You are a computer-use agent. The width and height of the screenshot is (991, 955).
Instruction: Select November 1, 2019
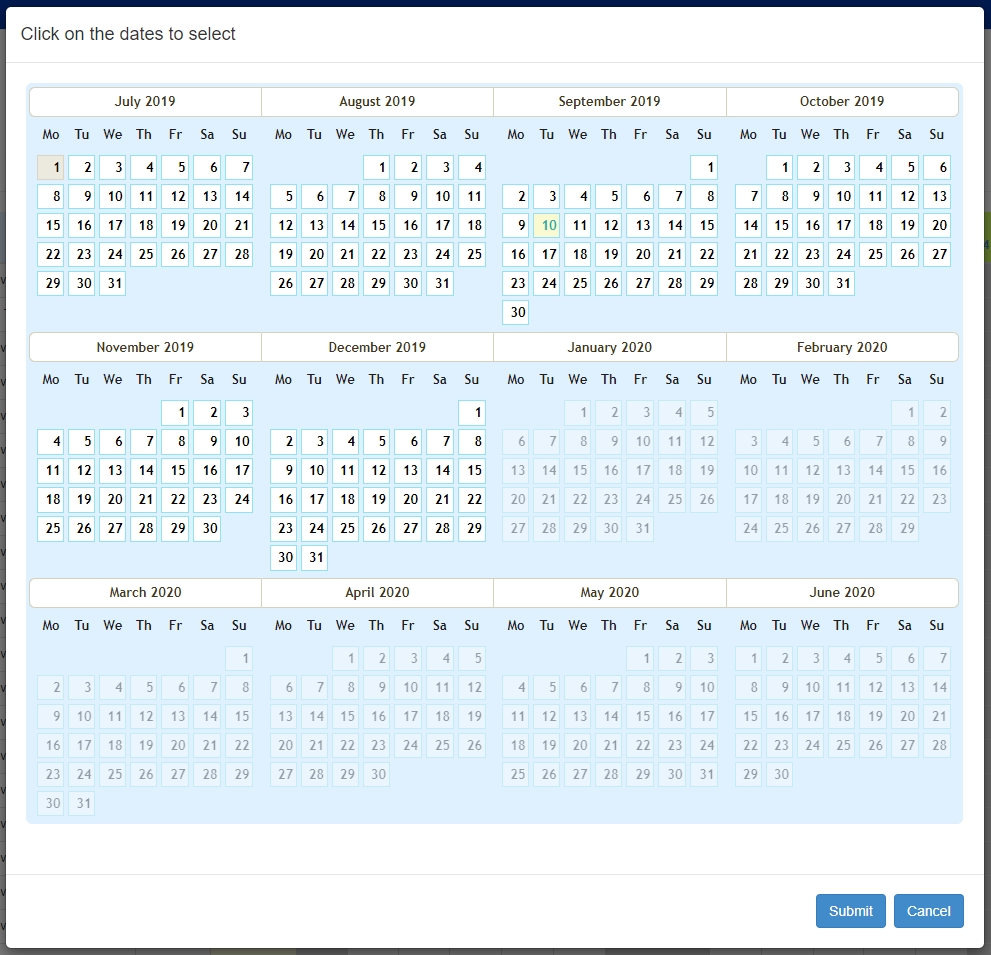(175, 413)
